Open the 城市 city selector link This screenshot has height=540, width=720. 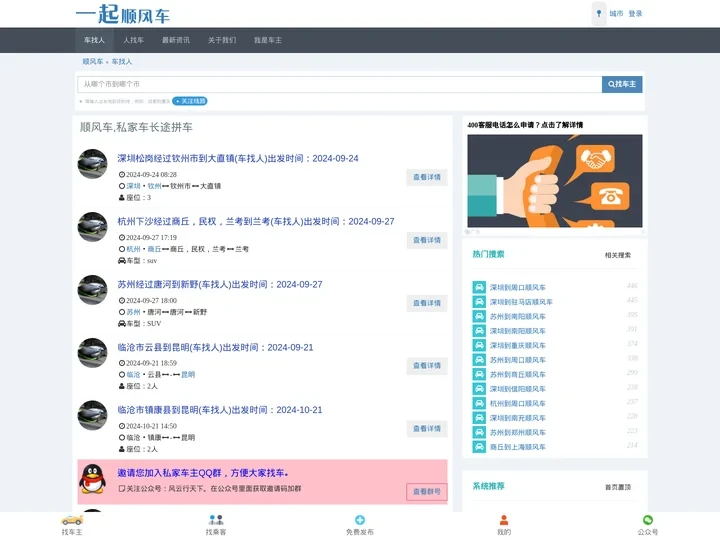tap(616, 14)
